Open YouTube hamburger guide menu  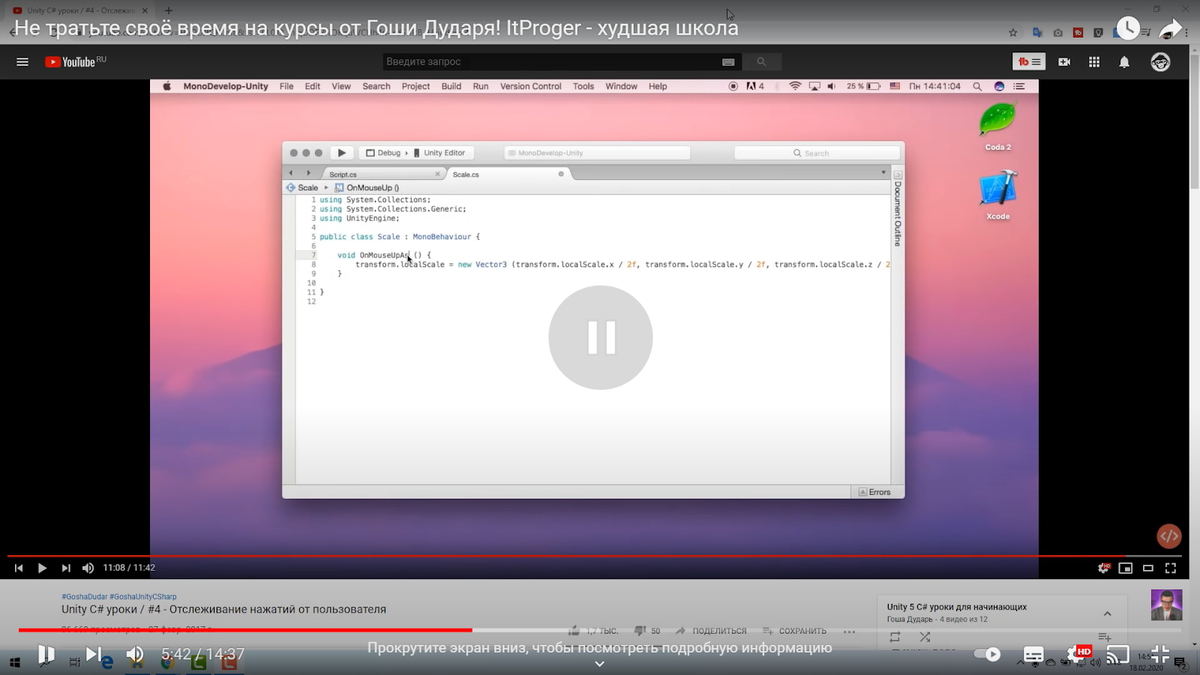[22, 62]
